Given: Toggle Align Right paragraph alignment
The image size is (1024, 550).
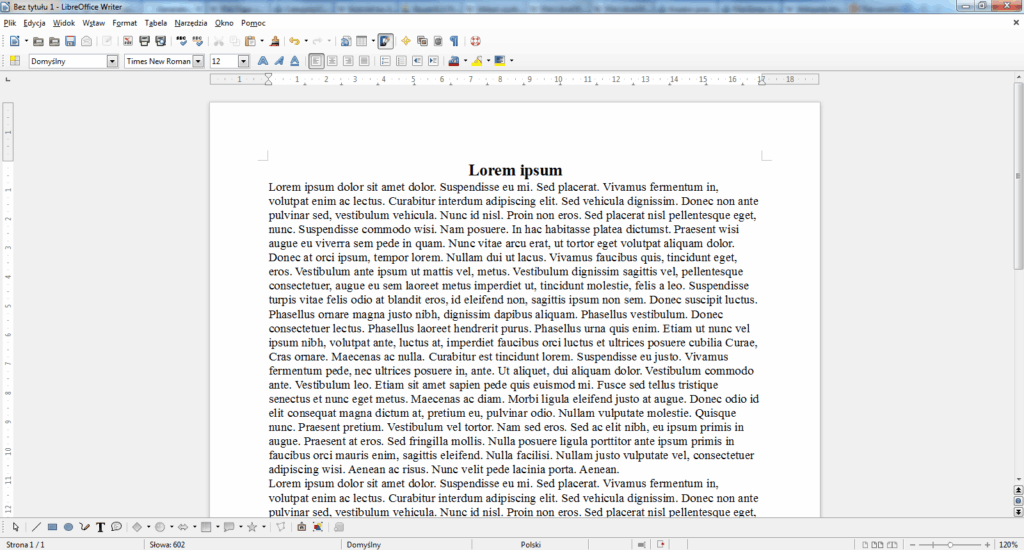Looking at the screenshot, I should [348, 61].
